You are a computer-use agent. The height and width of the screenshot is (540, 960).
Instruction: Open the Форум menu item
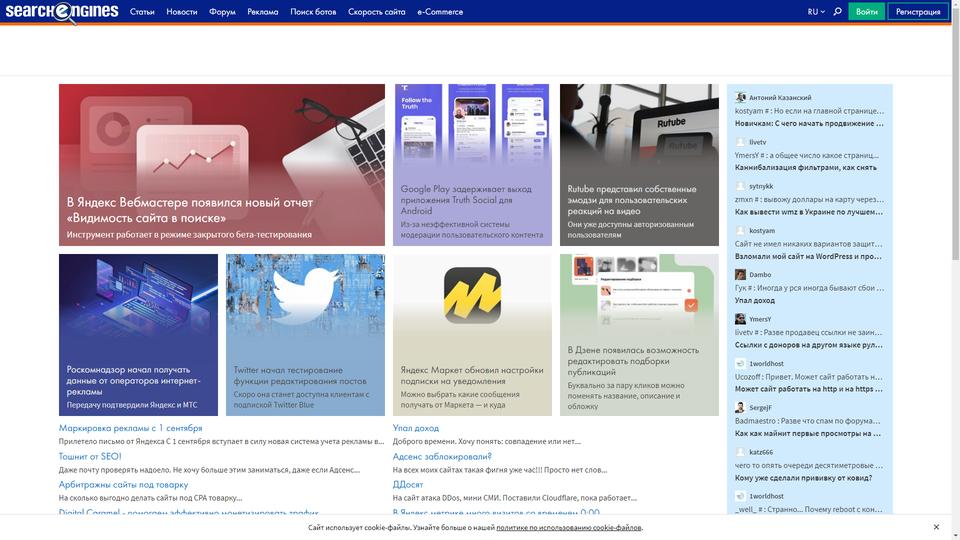(x=222, y=12)
